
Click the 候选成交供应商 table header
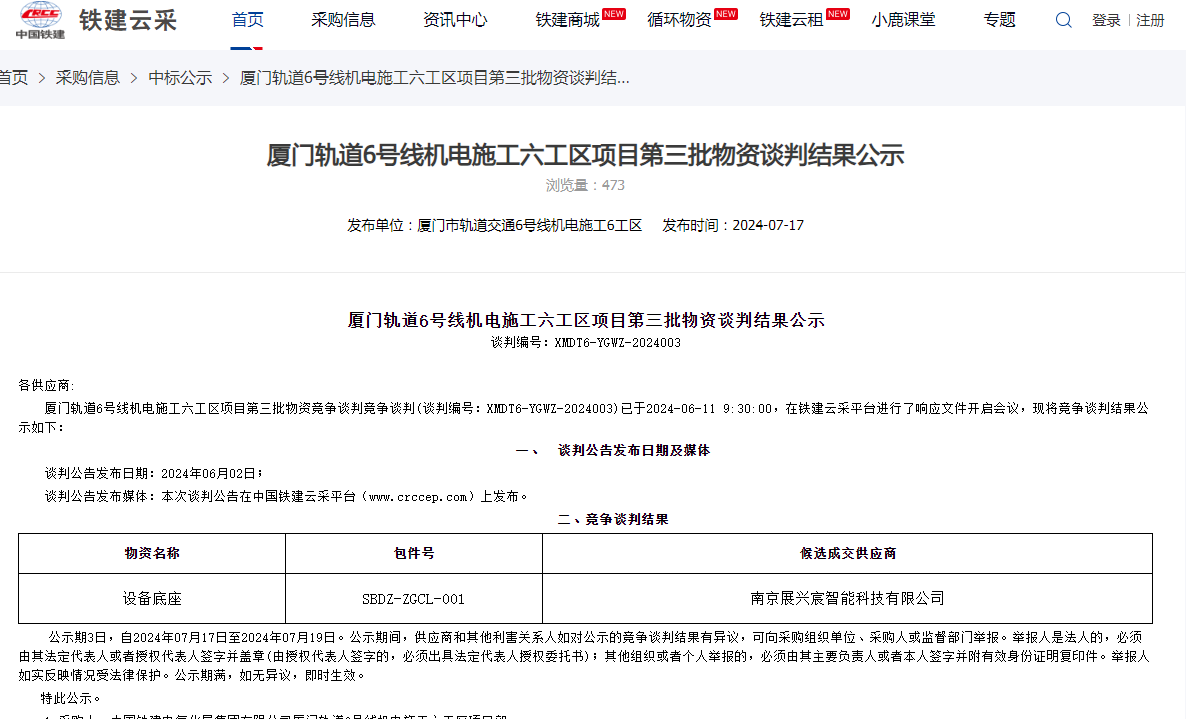click(x=848, y=553)
